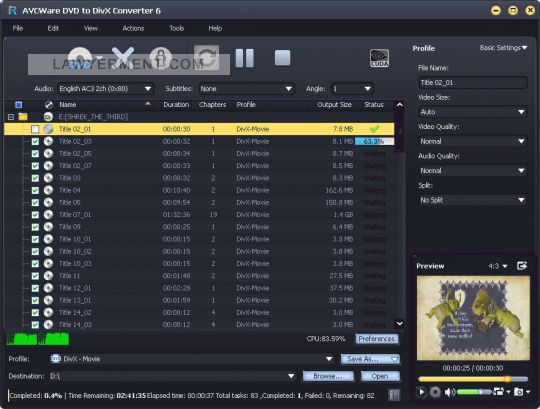Viewport: 540px width, 409px height.
Task: Uncheck the Title 05 checkbox
Action: (x=35, y=202)
